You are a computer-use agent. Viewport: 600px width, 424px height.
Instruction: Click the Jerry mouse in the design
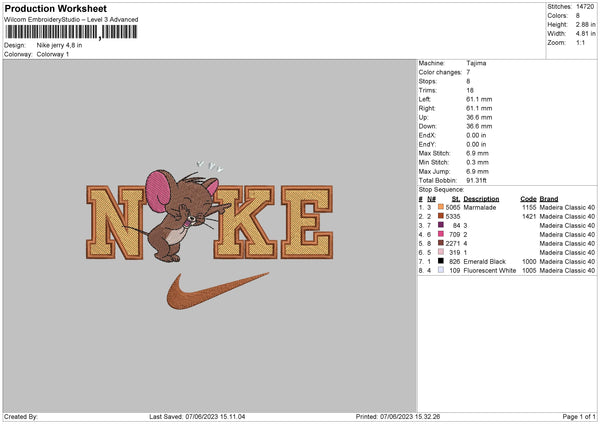[180, 216]
